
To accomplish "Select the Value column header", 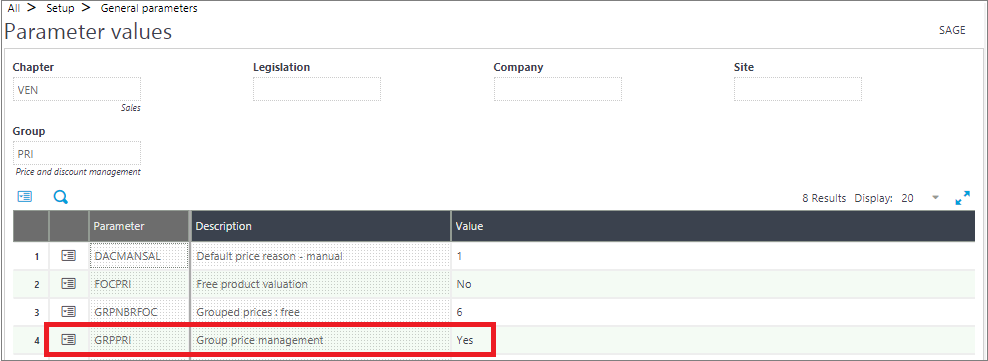I will point(713,226).
